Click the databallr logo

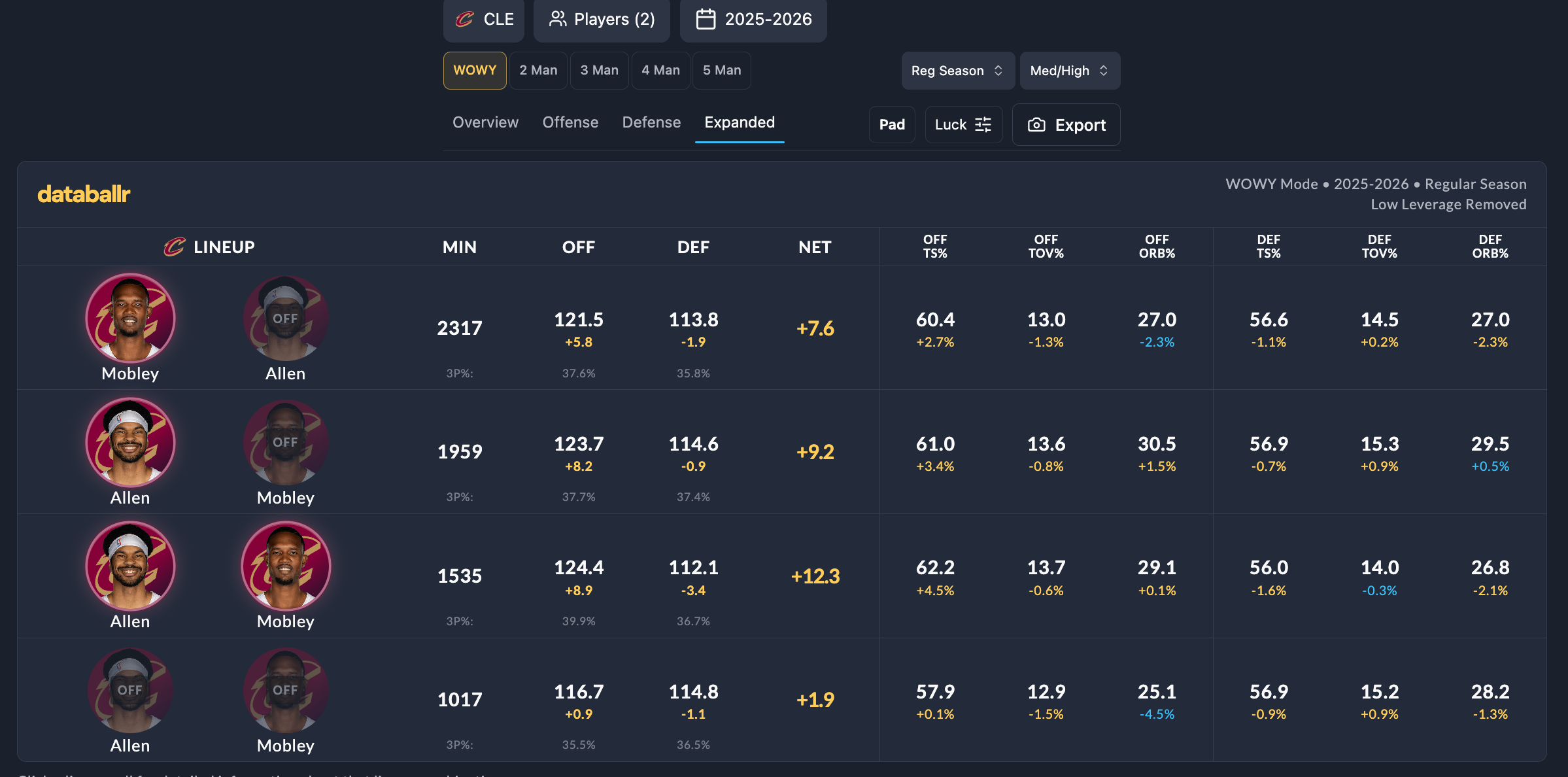pos(84,194)
